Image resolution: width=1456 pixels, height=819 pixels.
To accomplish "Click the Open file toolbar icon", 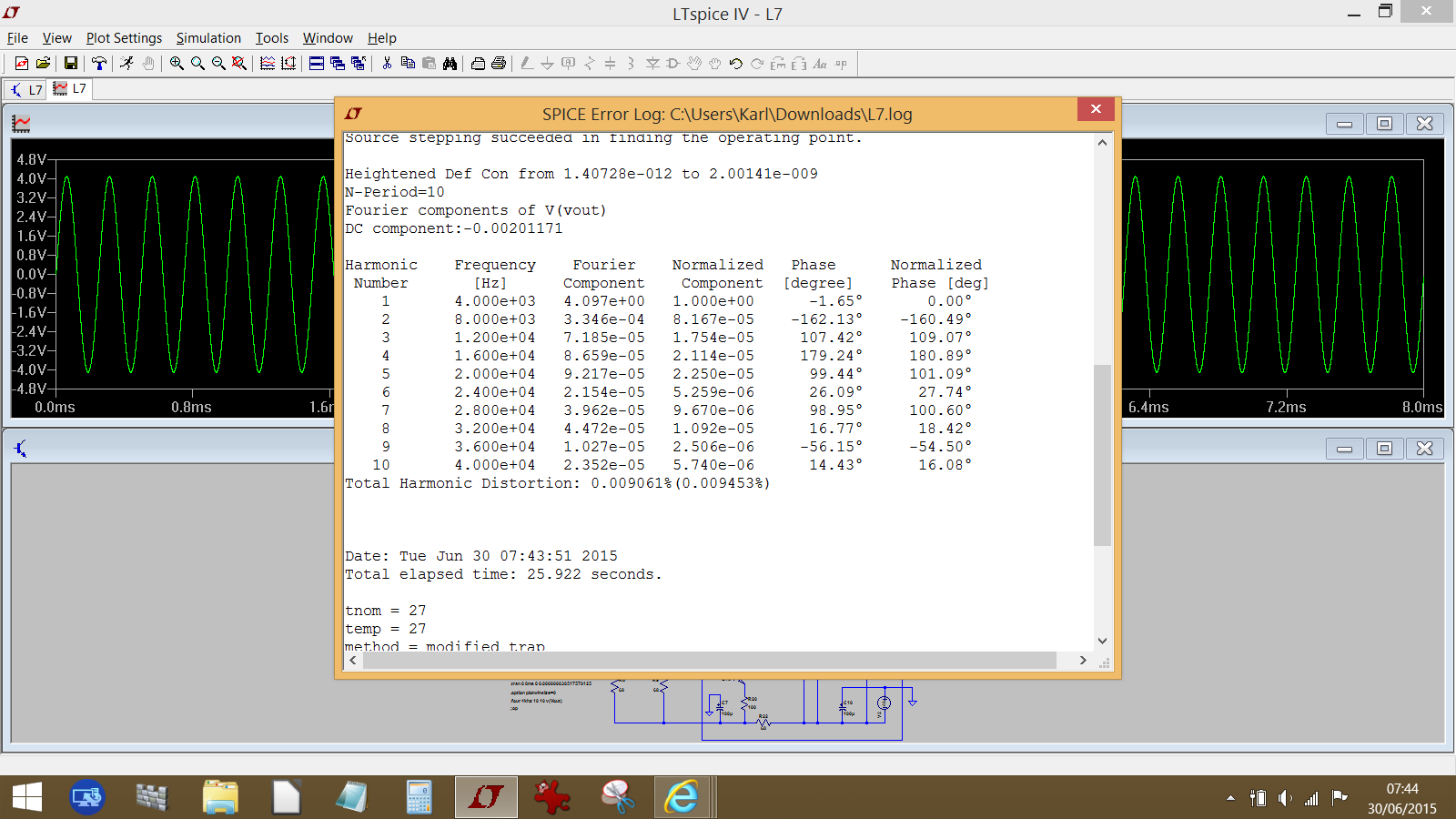I will (x=43, y=64).
